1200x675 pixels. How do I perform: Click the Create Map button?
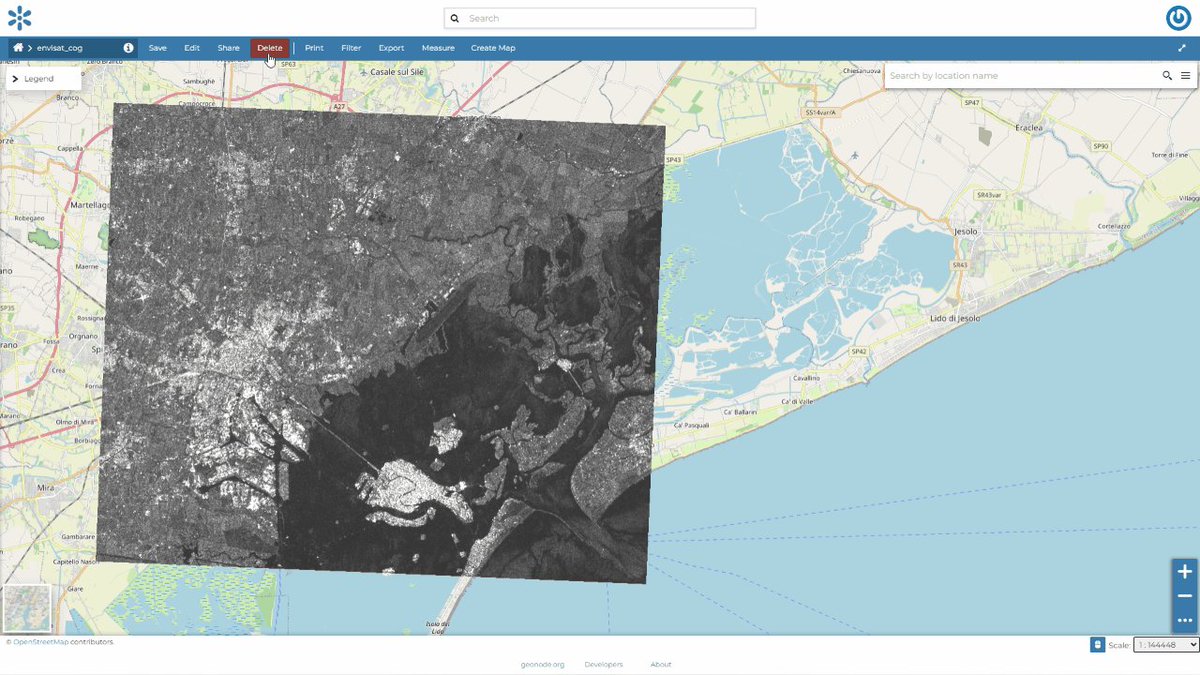coord(493,48)
